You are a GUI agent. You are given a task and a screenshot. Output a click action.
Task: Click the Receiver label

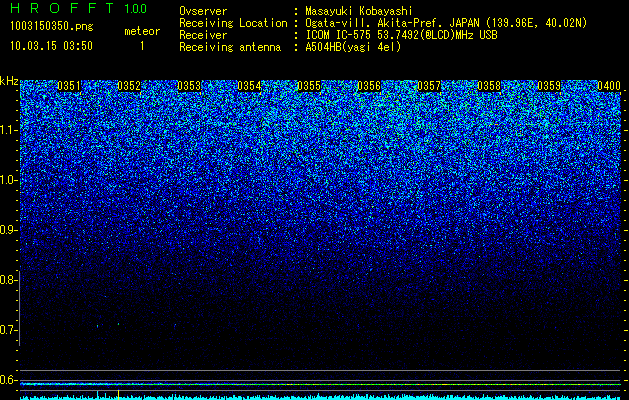203,35
